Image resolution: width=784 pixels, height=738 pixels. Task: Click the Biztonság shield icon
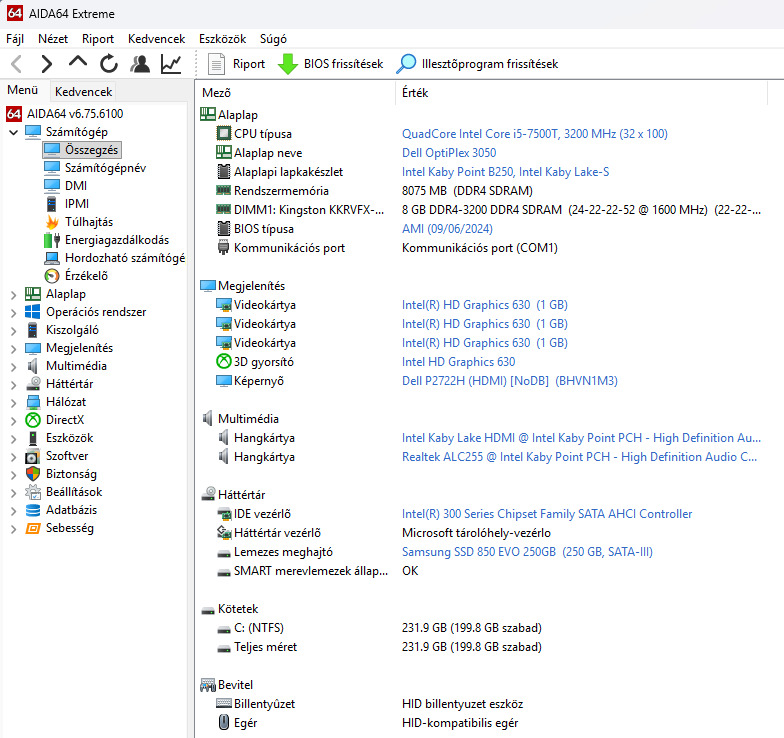tap(33, 474)
